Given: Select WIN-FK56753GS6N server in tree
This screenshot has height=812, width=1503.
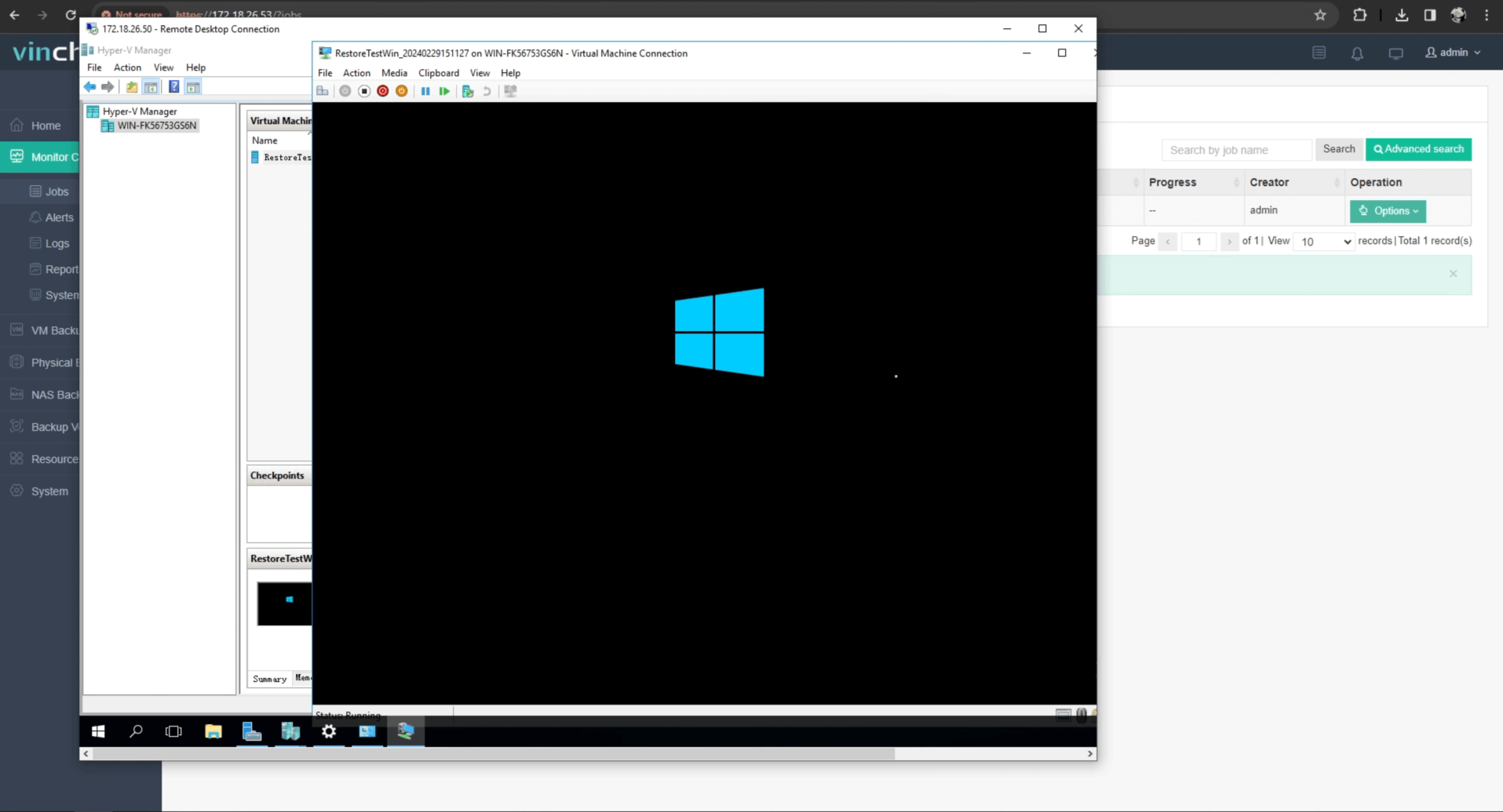Looking at the screenshot, I should (x=150, y=126).
